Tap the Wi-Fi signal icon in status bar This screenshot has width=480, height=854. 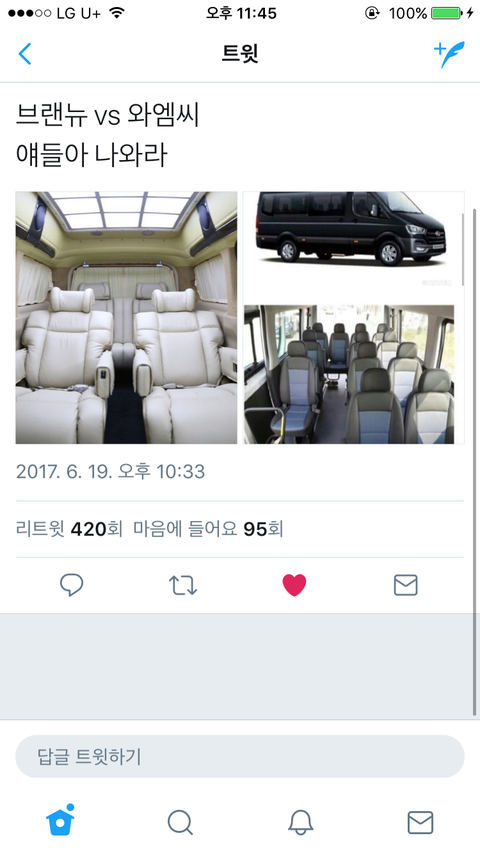[x=116, y=13]
